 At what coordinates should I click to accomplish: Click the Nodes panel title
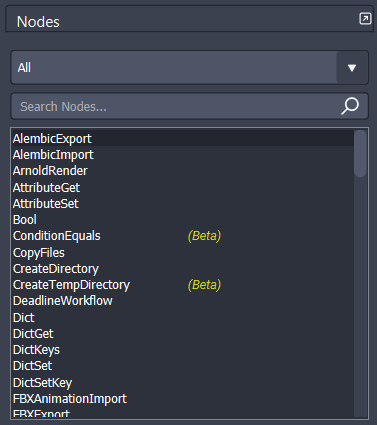tap(38, 22)
